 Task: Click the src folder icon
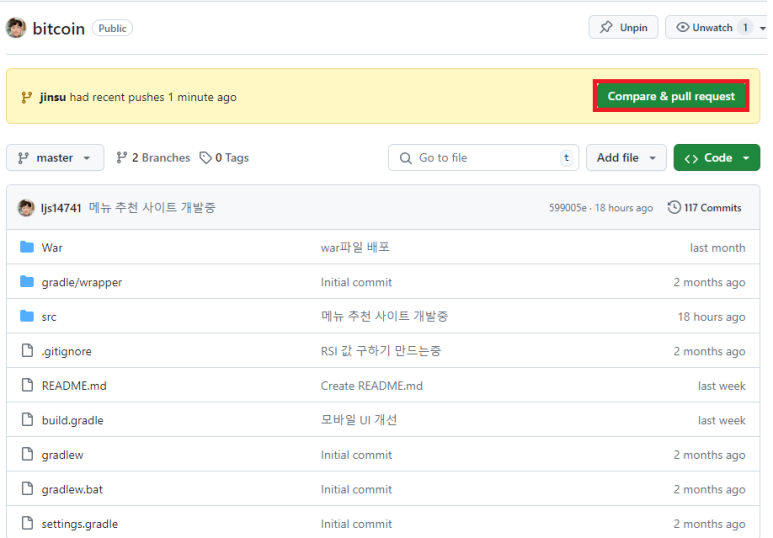(x=27, y=316)
